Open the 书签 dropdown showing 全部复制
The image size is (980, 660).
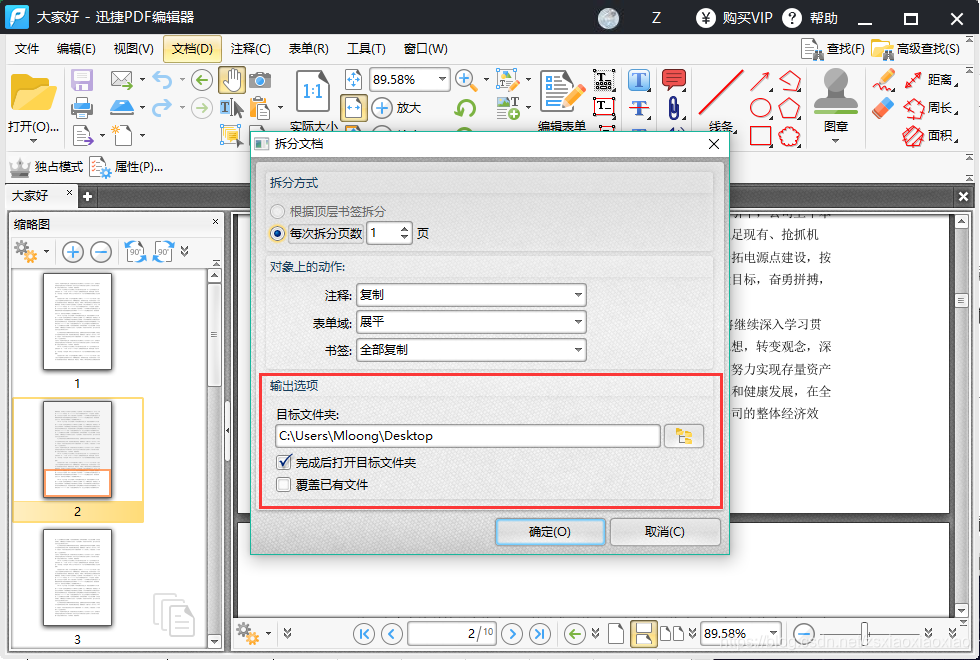tap(471, 350)
